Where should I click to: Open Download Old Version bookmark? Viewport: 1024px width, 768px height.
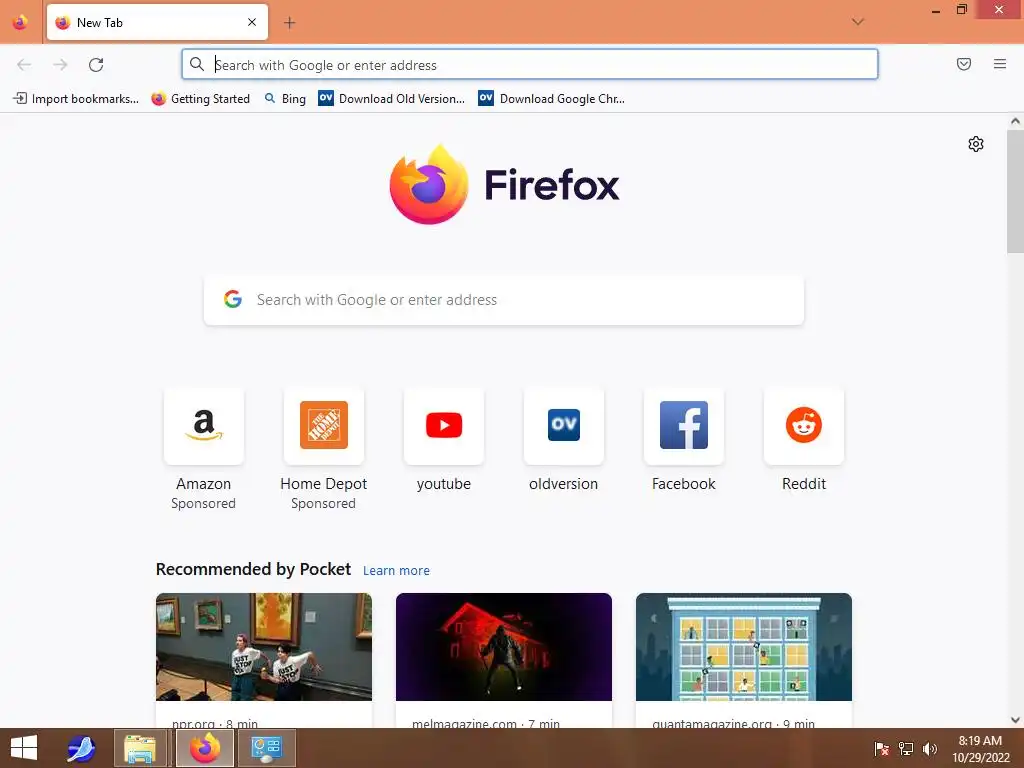click(x=392, y=99)
